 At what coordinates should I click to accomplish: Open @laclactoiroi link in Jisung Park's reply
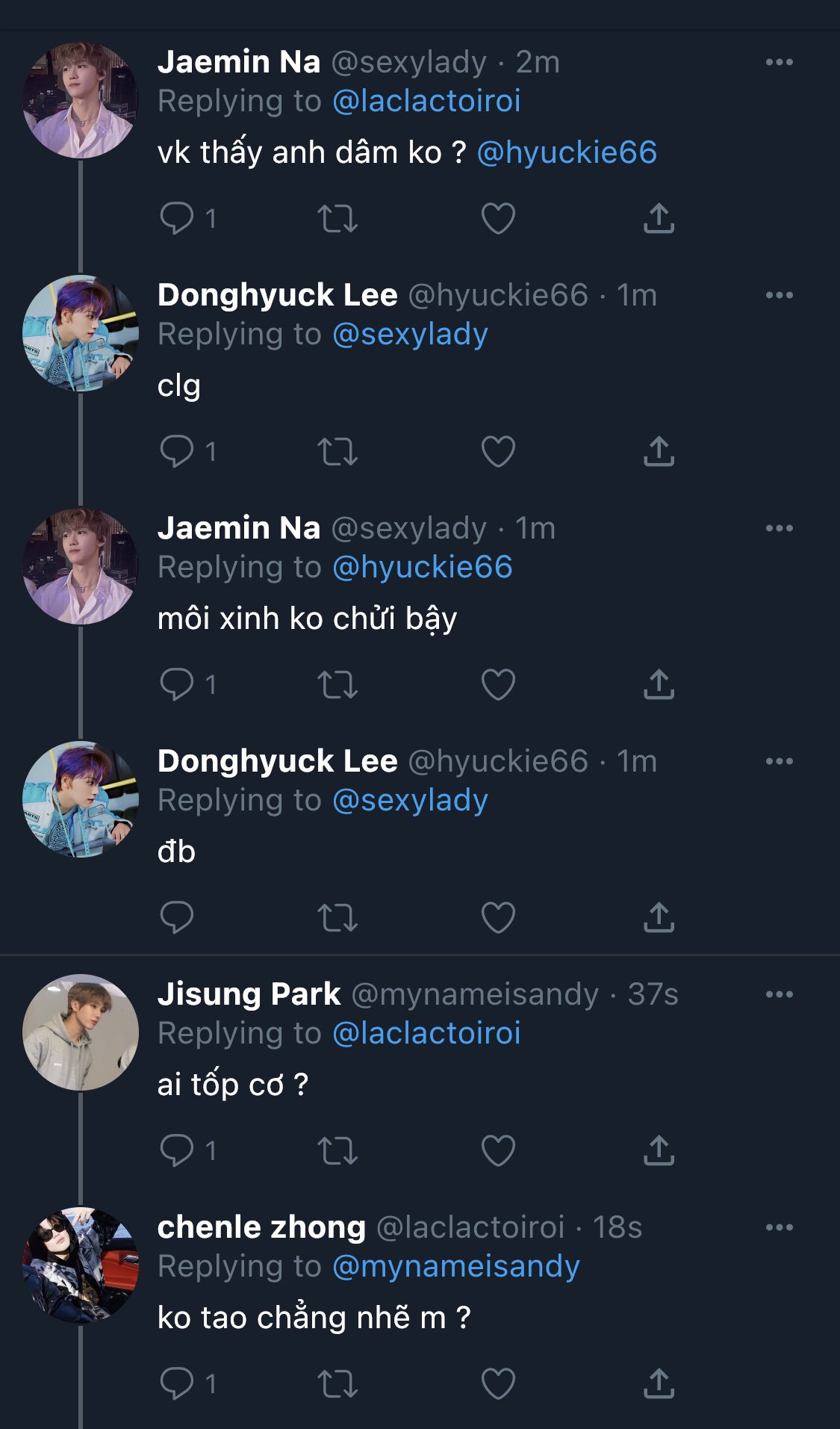(x=426, y=1033)
